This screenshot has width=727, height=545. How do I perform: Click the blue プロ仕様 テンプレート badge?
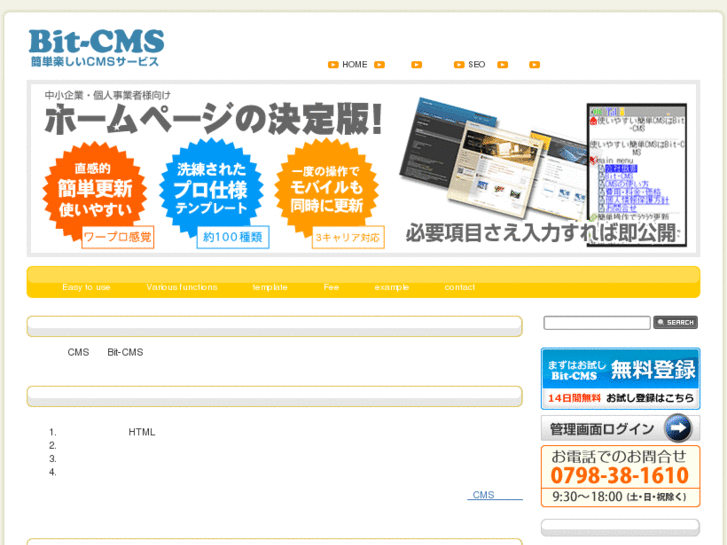[x=211, y=188]
